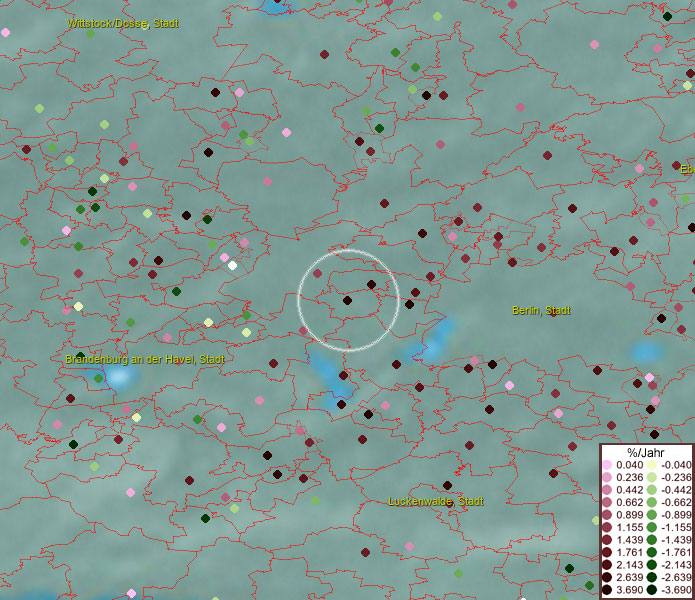695x600 pixels.
Task: Click the Brandenburg an der Havel, Stadt label
Action: (x=144, y=359)
